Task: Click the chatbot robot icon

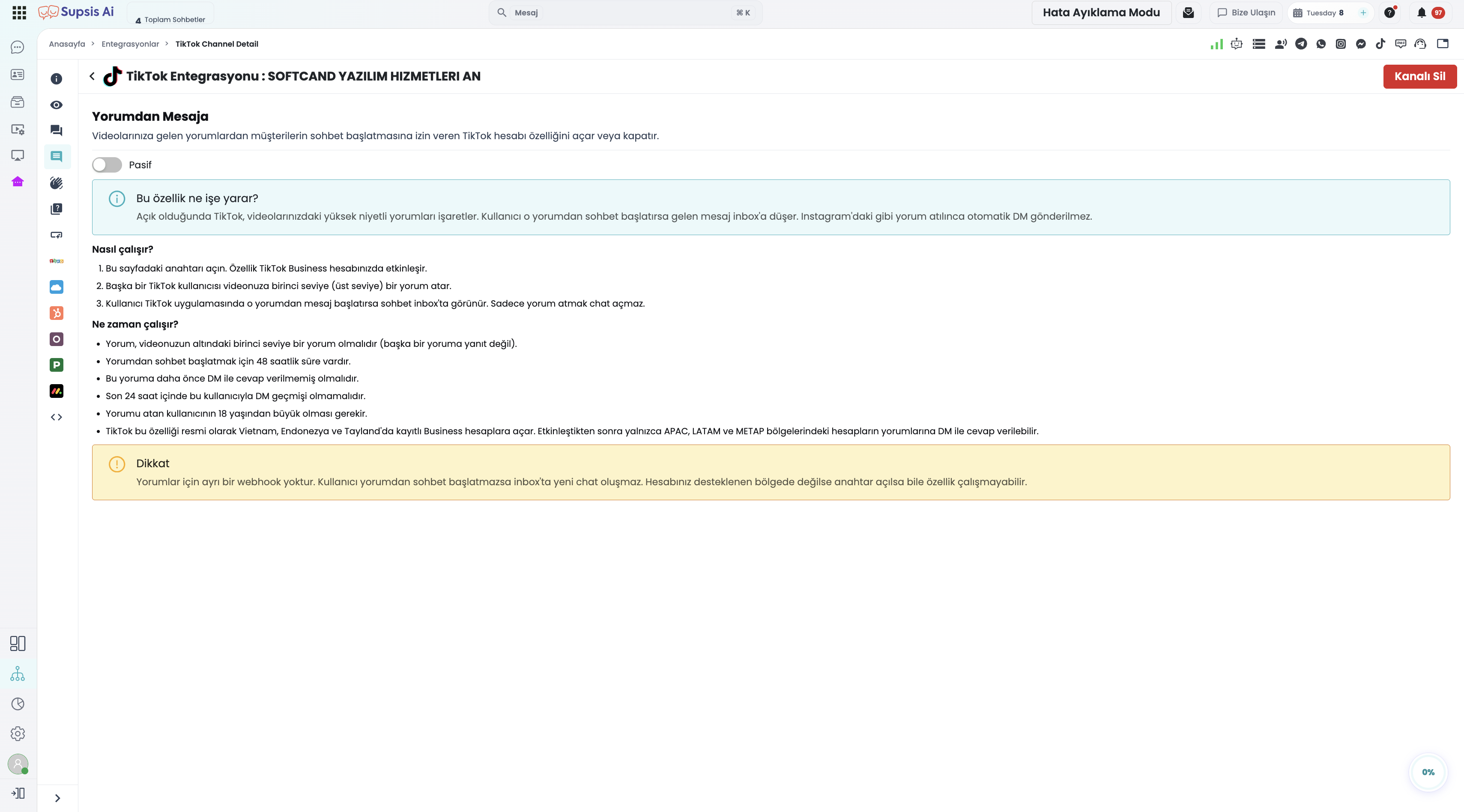Action: click(1237, 44)
